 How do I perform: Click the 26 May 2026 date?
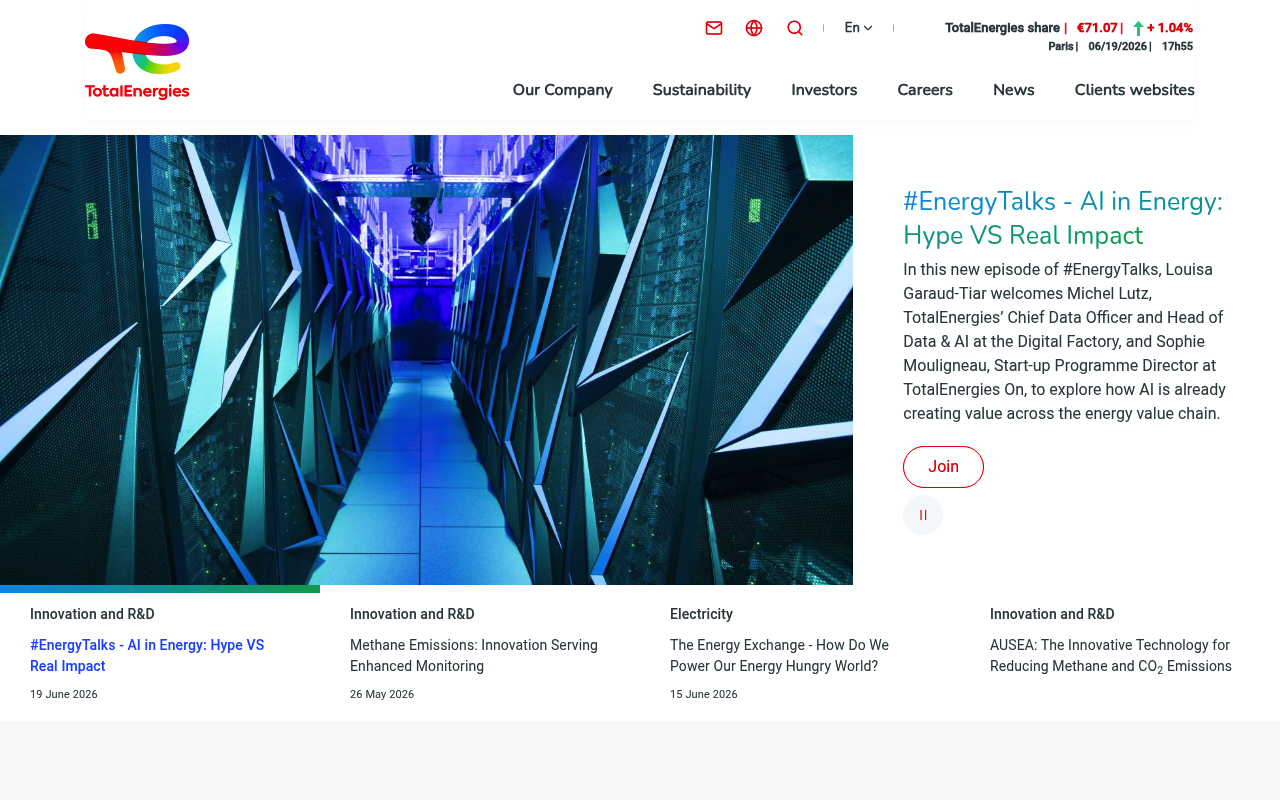(x=382, y=694)
